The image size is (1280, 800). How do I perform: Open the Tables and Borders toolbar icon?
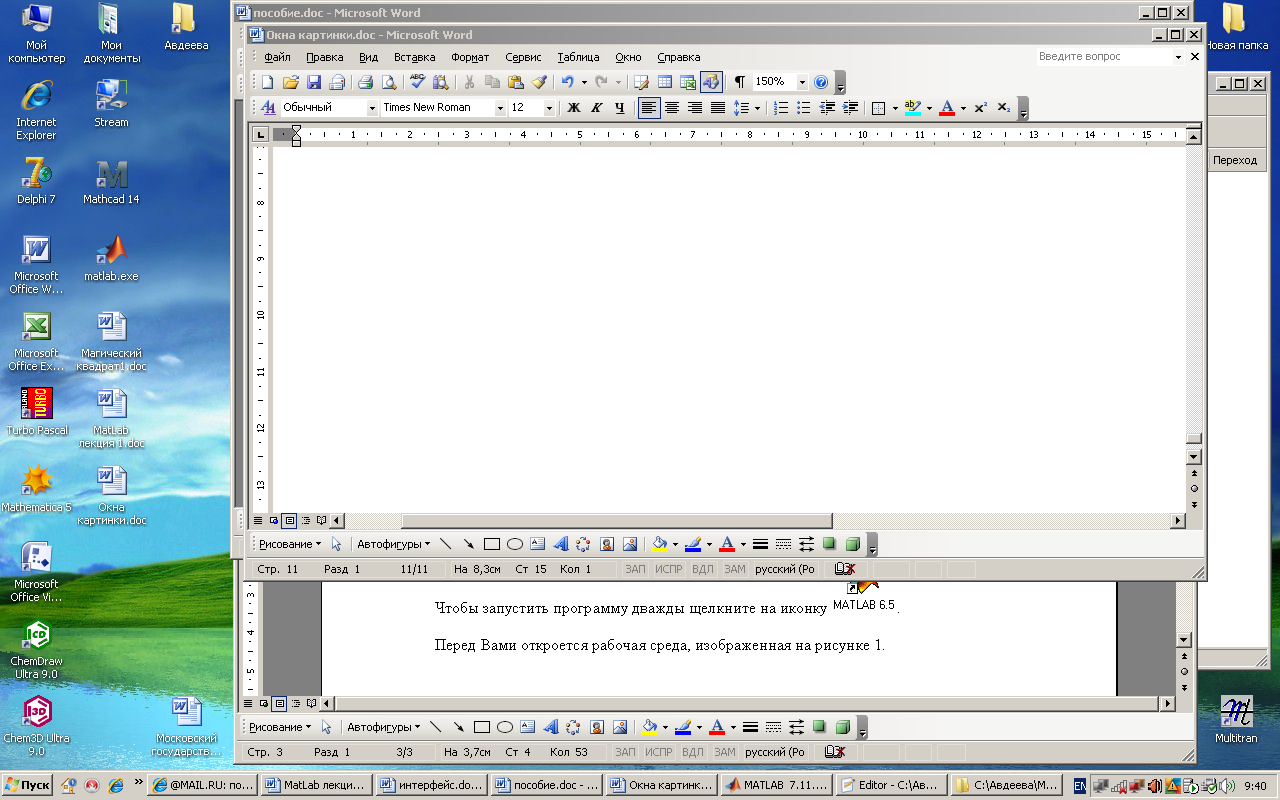click(x=641, y=82)
